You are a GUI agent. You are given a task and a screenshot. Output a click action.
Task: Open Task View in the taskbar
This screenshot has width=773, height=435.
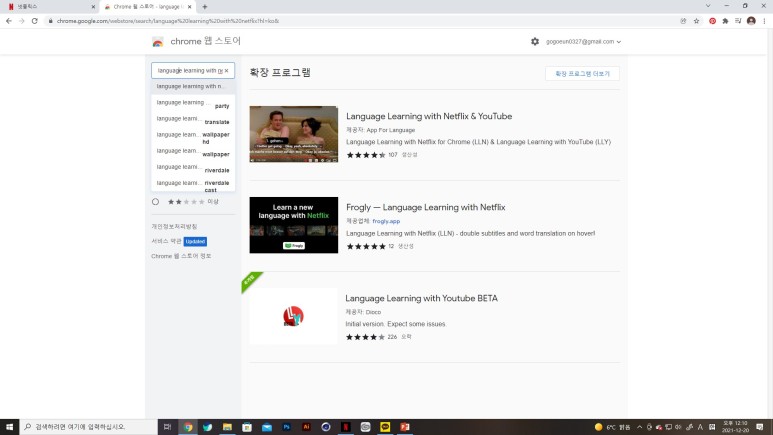(168, 427)
